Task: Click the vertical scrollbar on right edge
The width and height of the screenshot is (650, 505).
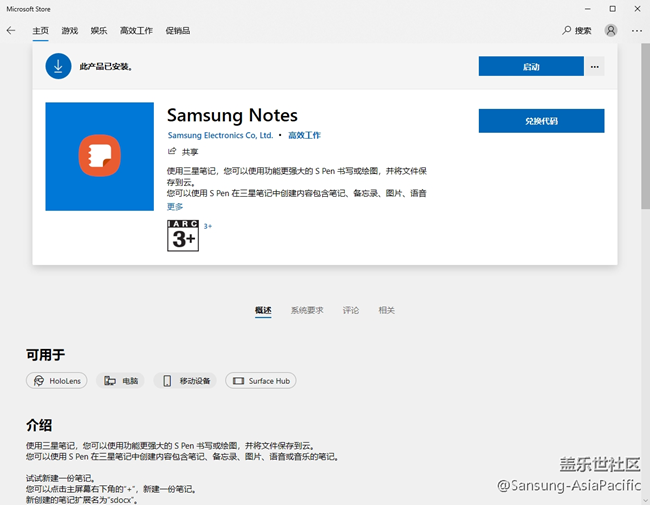Action: click(645, 150)
